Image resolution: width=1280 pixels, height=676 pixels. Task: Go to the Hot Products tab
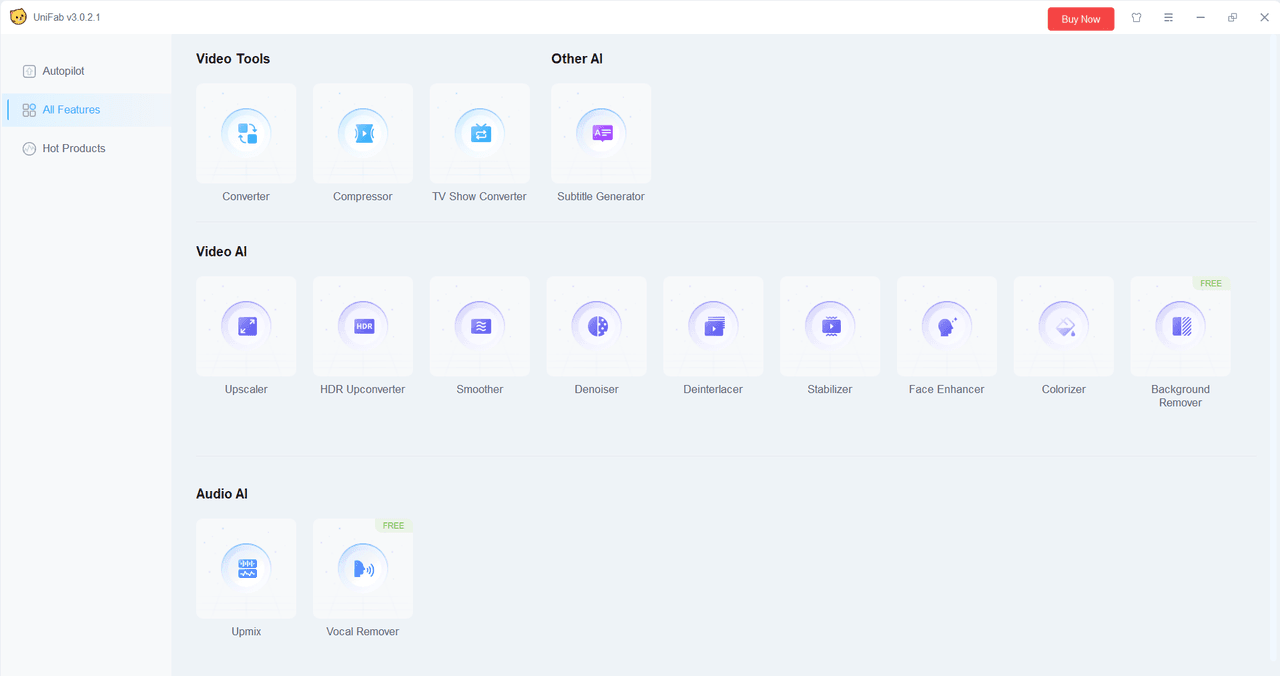tap(87, 149)
